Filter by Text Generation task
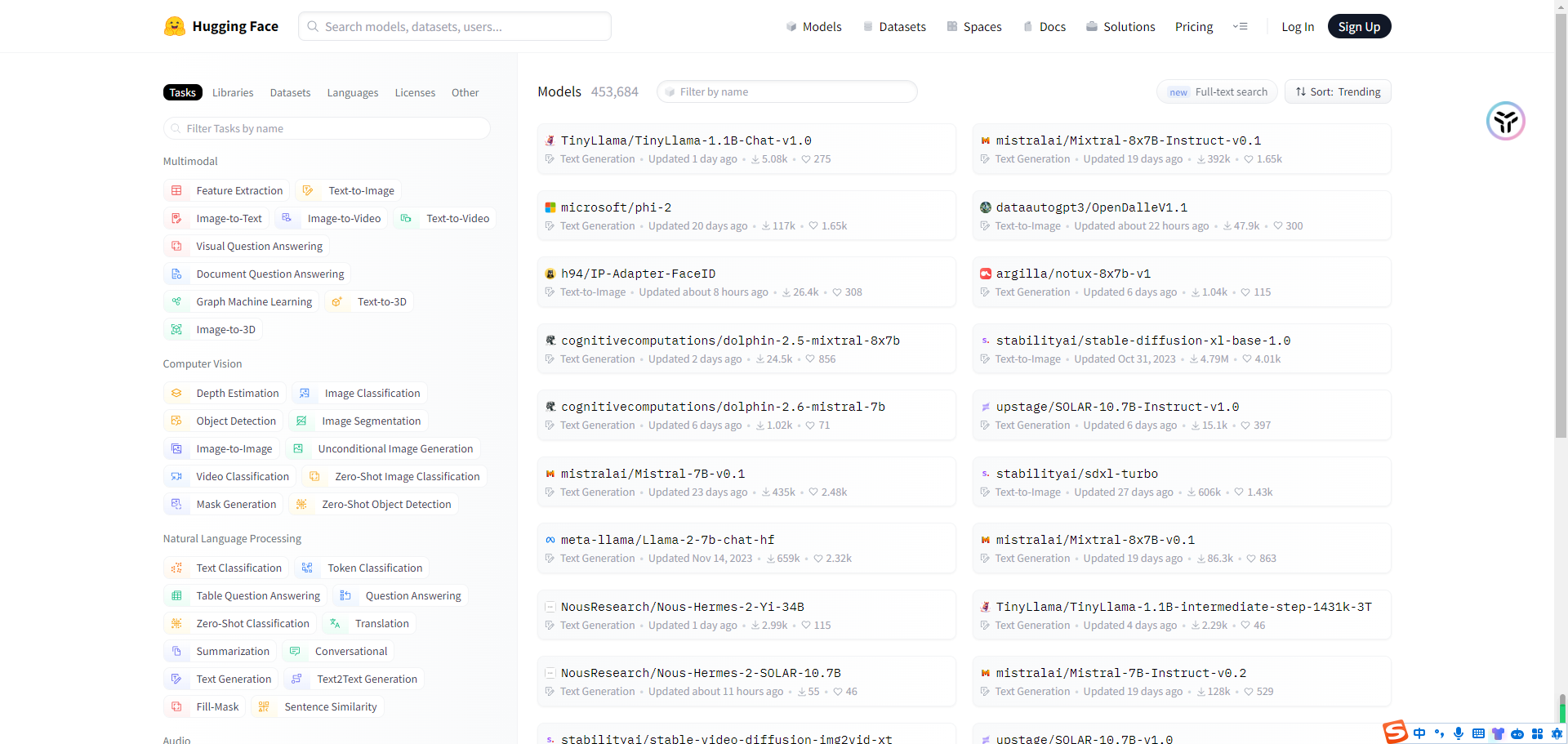Image resolution: width=1568 pixels, height=744 pixels. [220, 679]
